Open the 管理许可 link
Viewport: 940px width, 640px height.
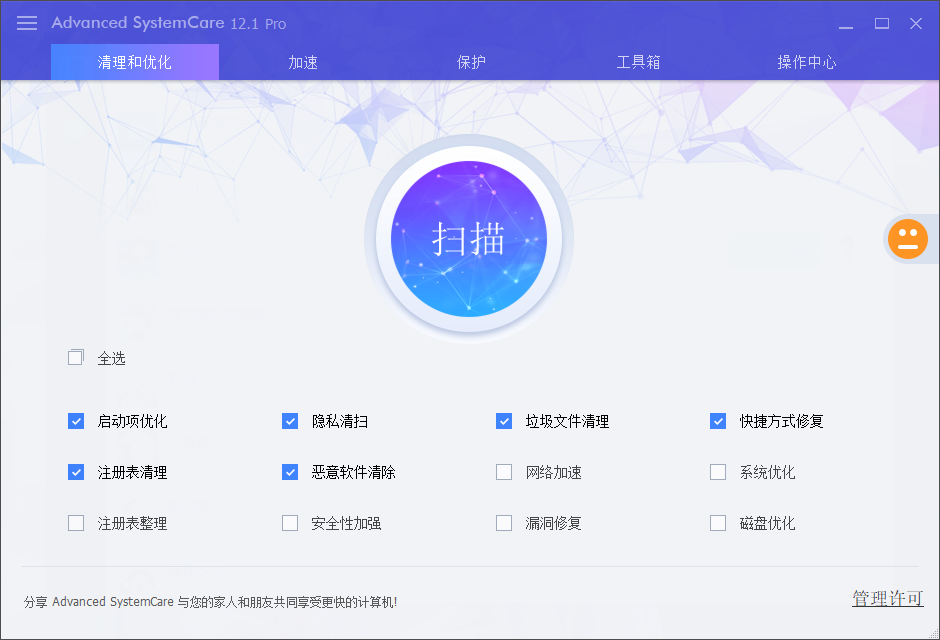887,598
